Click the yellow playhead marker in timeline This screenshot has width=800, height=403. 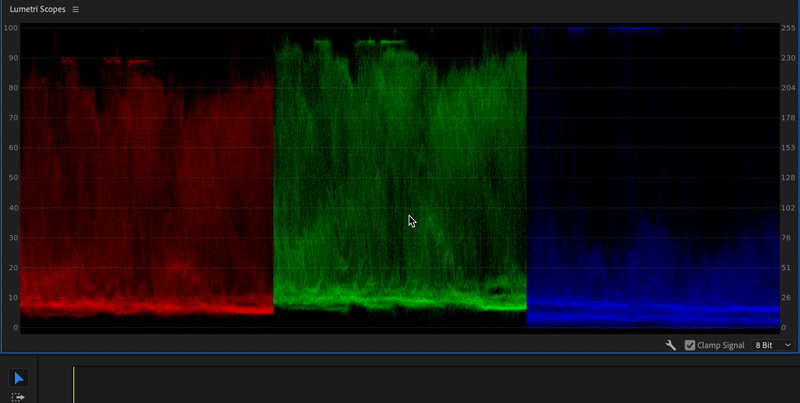[73, 385]
